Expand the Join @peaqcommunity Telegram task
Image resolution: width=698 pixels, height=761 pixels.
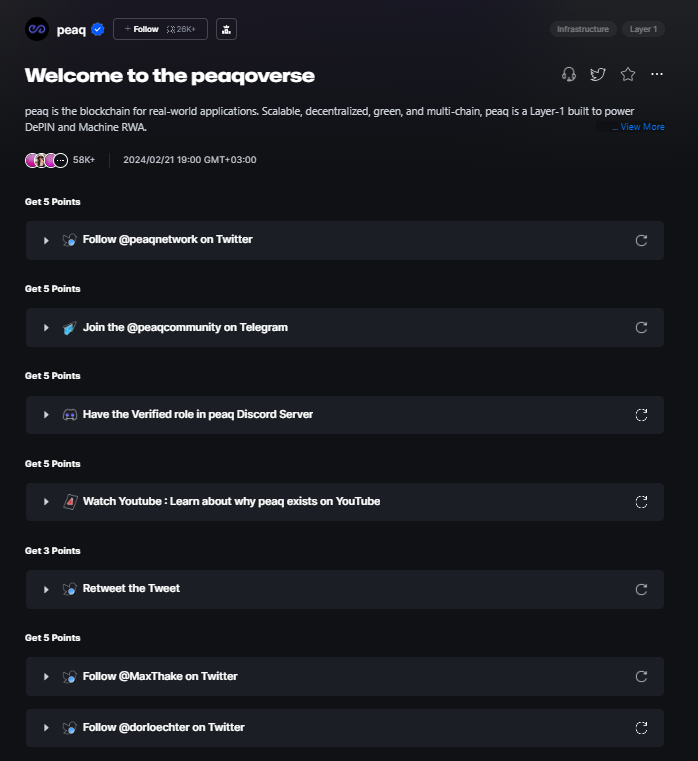(x=46, y=328)
